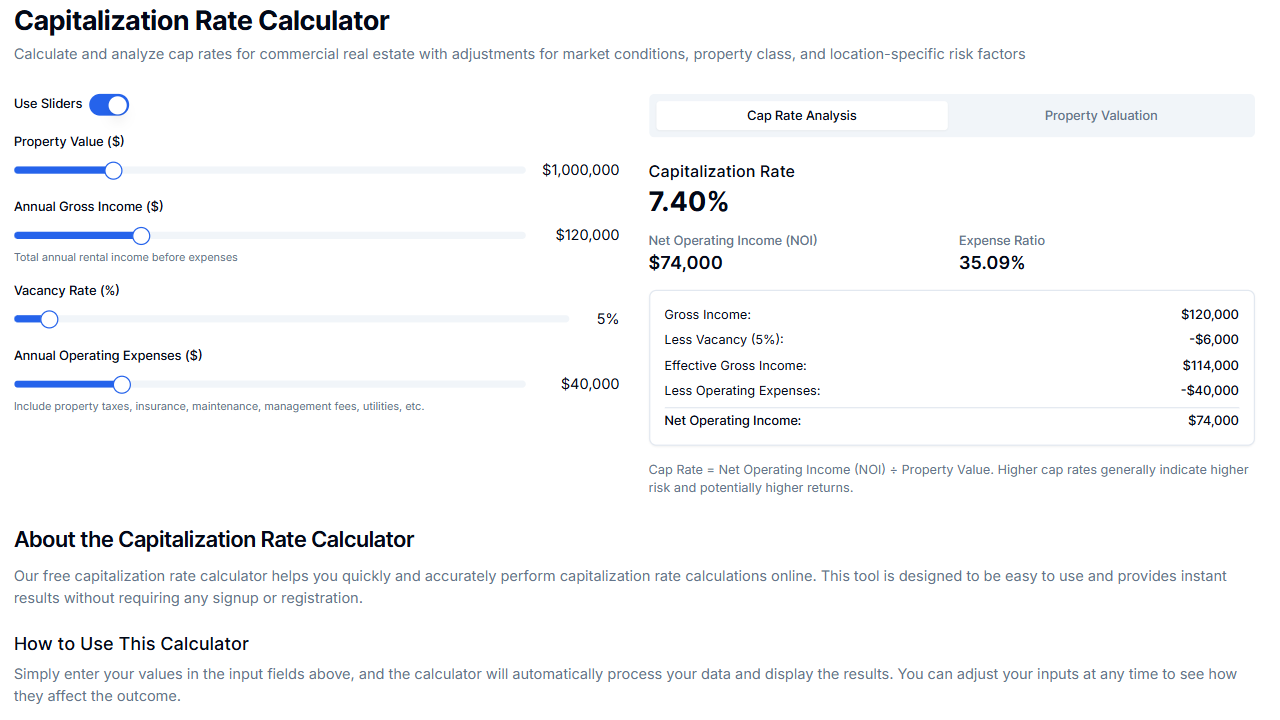
Task: Click the $1,000,000 Property Value display
Action: point(580,170)
